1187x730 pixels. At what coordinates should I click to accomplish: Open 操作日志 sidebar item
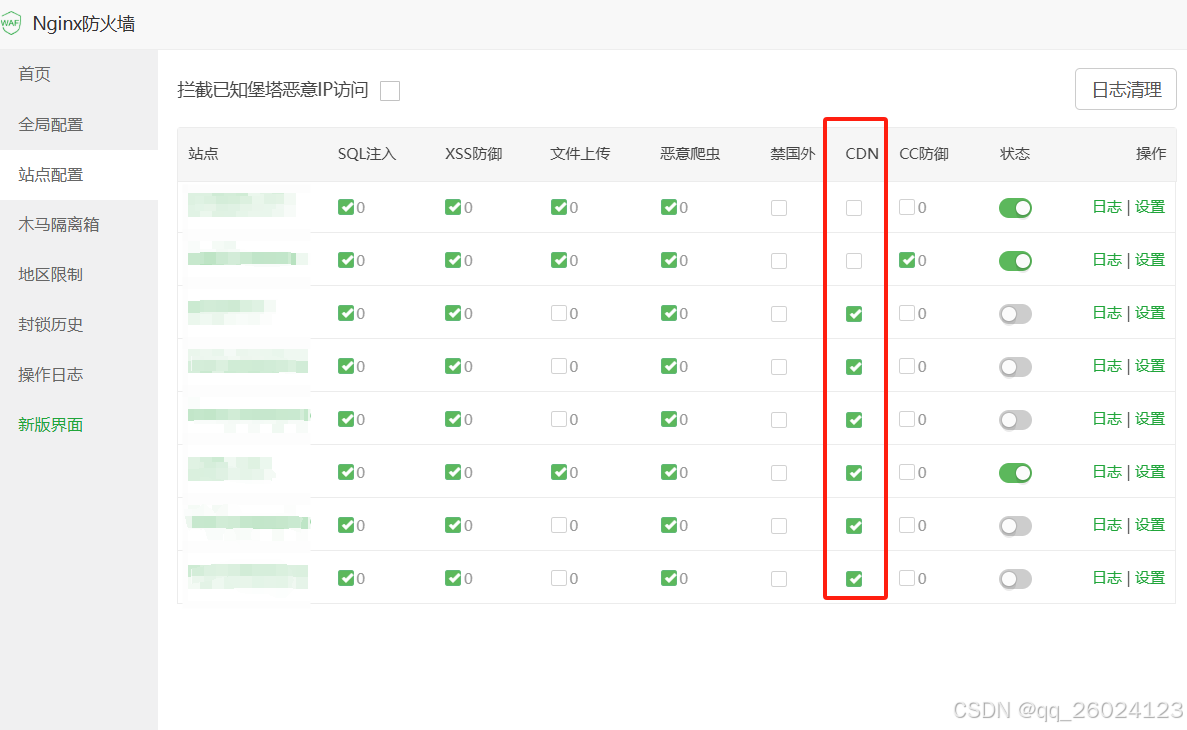(x=51, y=374)
